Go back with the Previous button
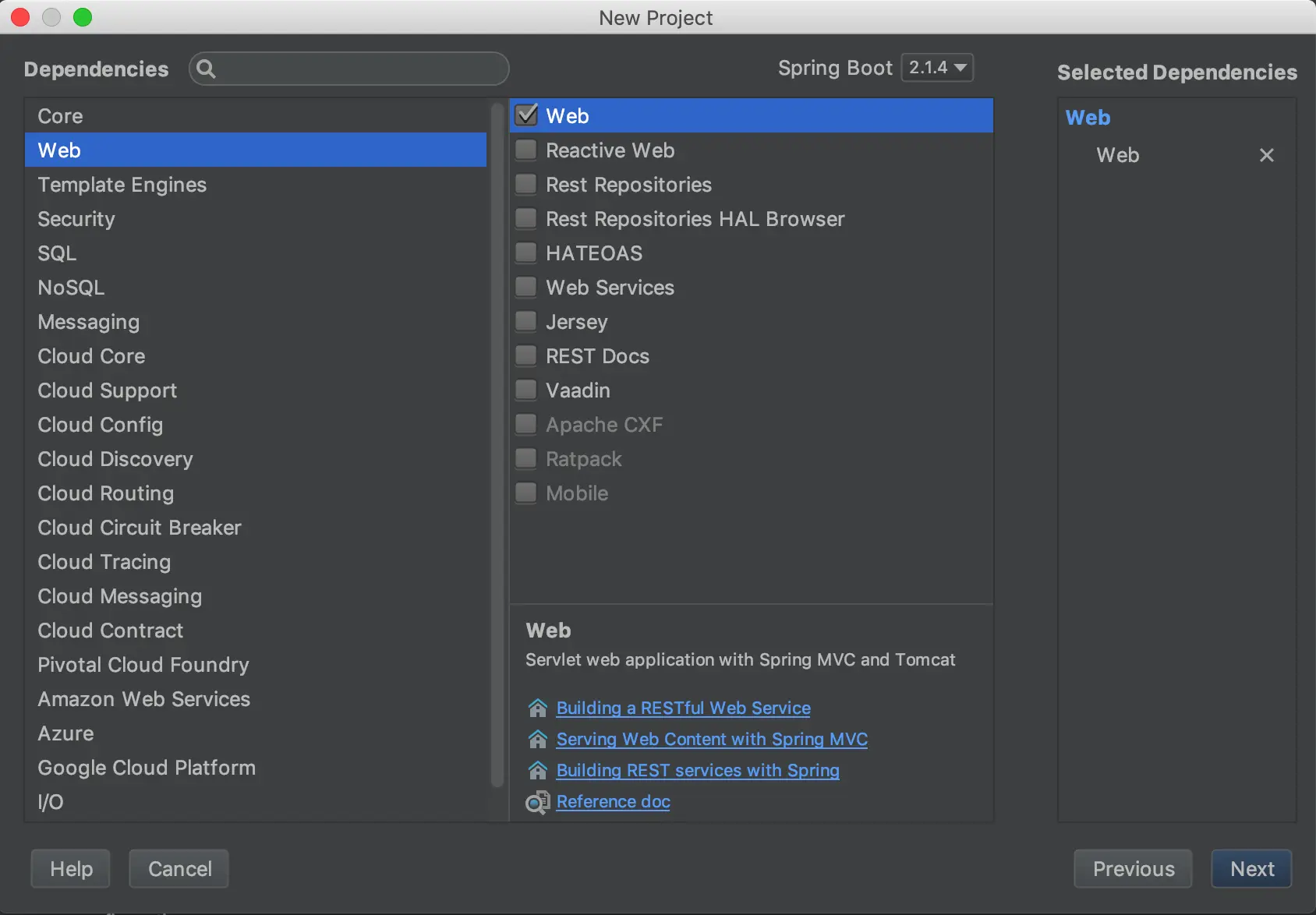This screenshot has height=915, width=1316. click(x=1133, y=868)
